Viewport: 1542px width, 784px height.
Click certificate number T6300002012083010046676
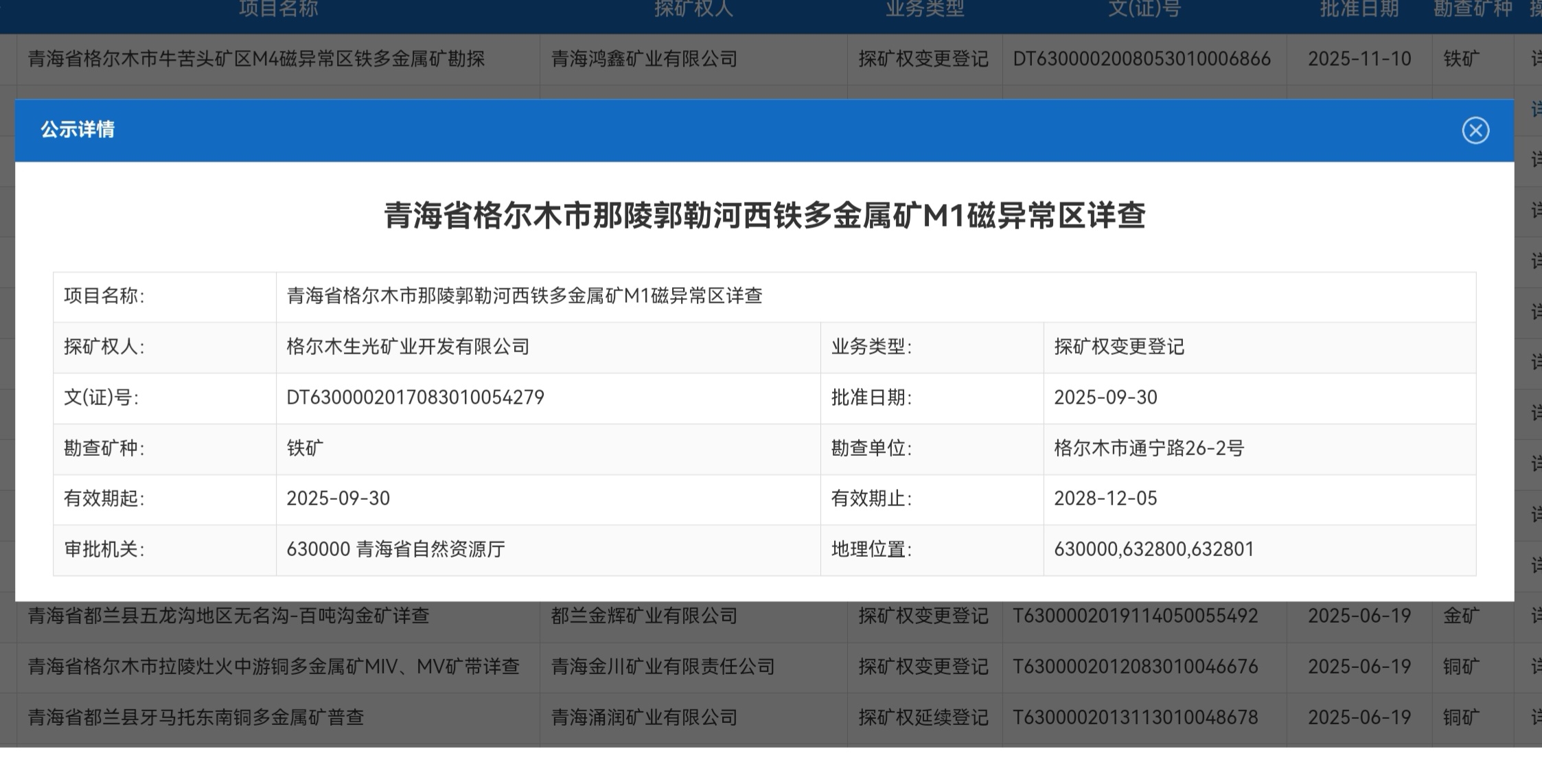click(1135, 667)
